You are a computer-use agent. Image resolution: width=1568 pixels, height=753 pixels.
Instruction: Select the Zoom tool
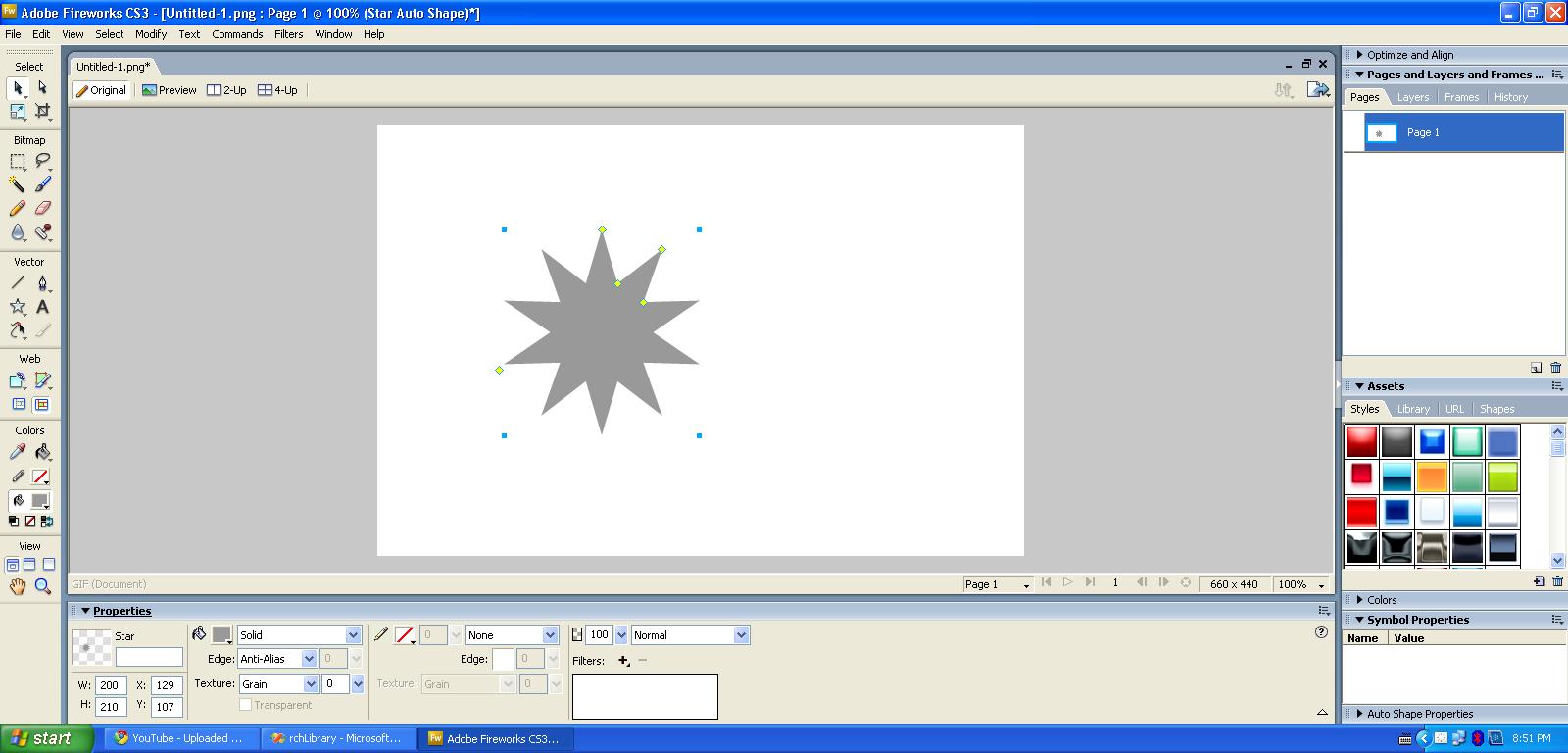(42, 586)
